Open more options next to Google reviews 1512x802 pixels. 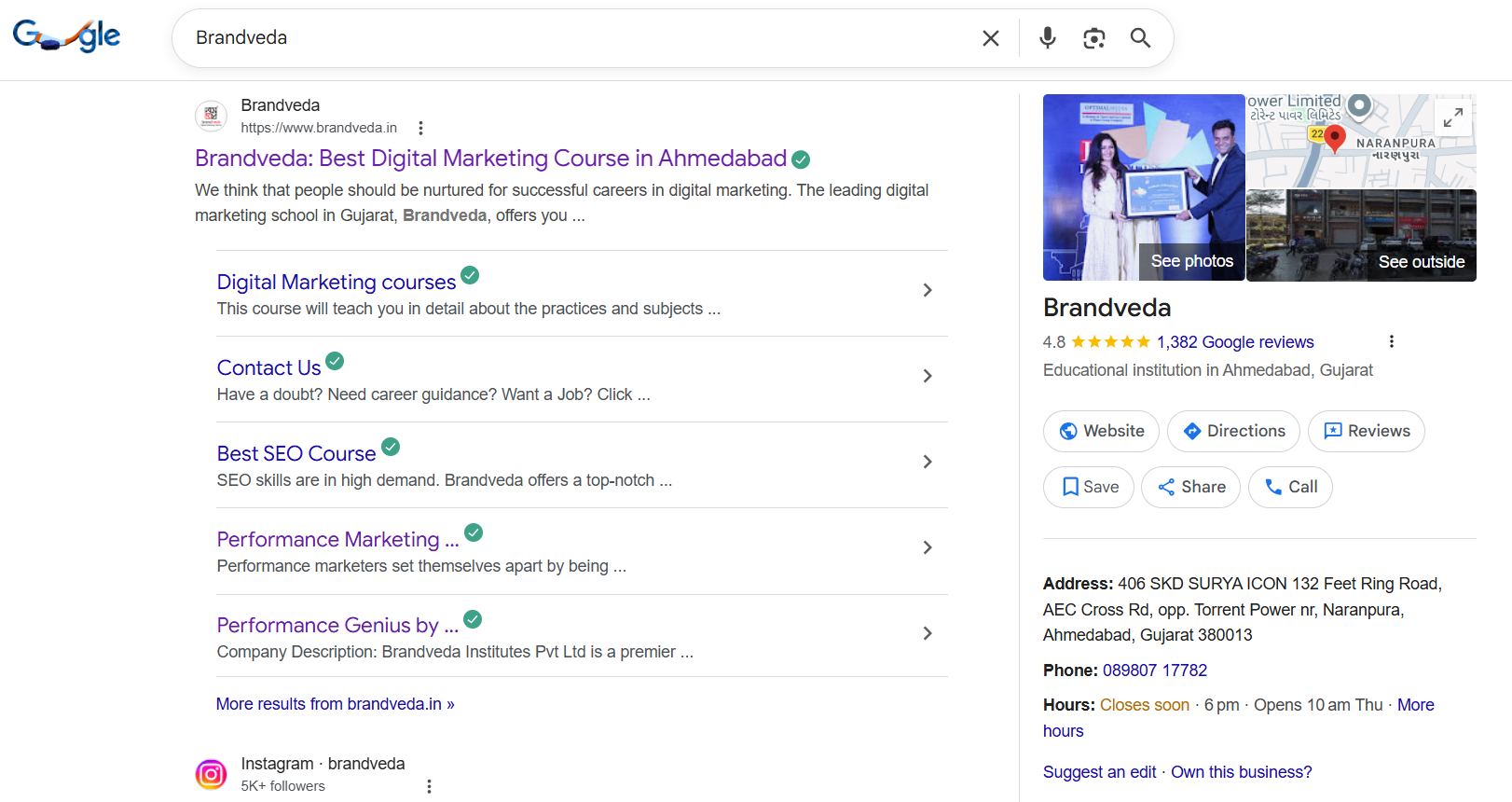tap(1392, 341)
